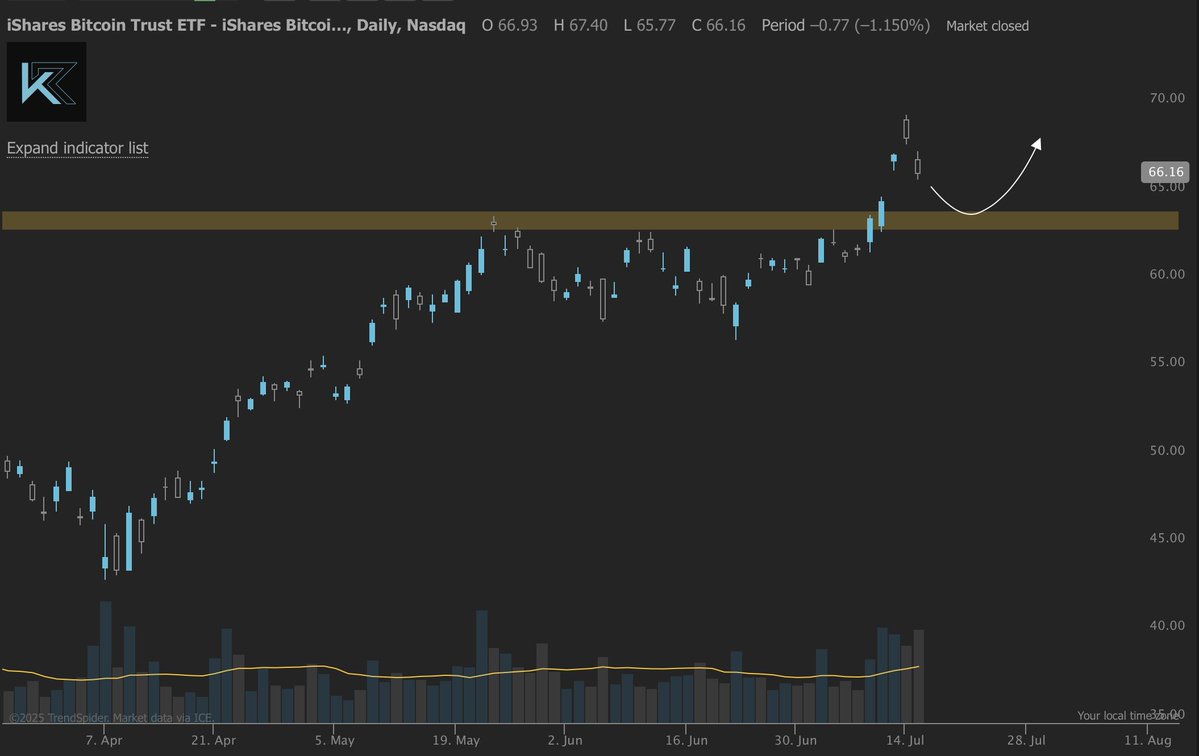Click the 11. Aug date label
The height and width of the screenshot is (756, 1199).
click(1147, 740)
